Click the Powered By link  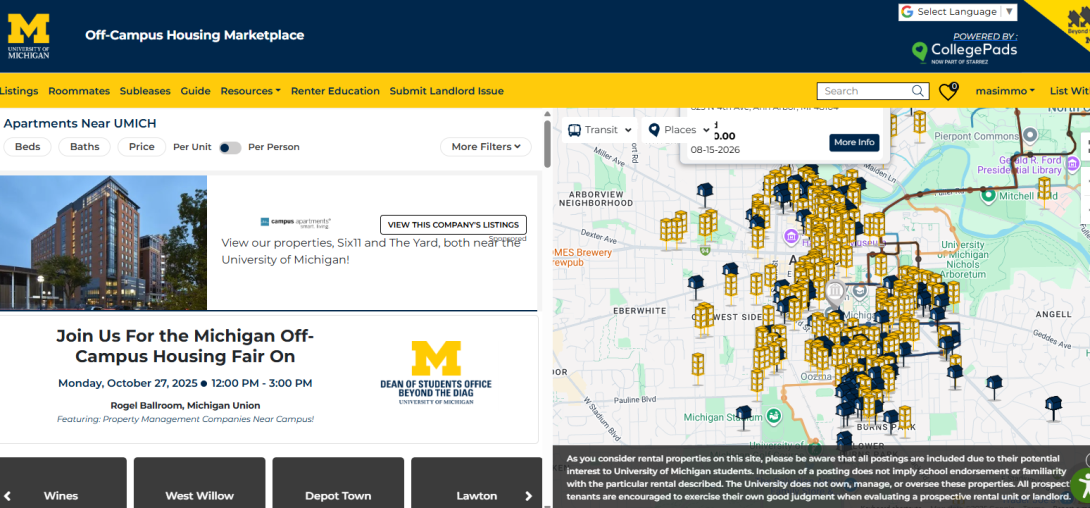984,36
